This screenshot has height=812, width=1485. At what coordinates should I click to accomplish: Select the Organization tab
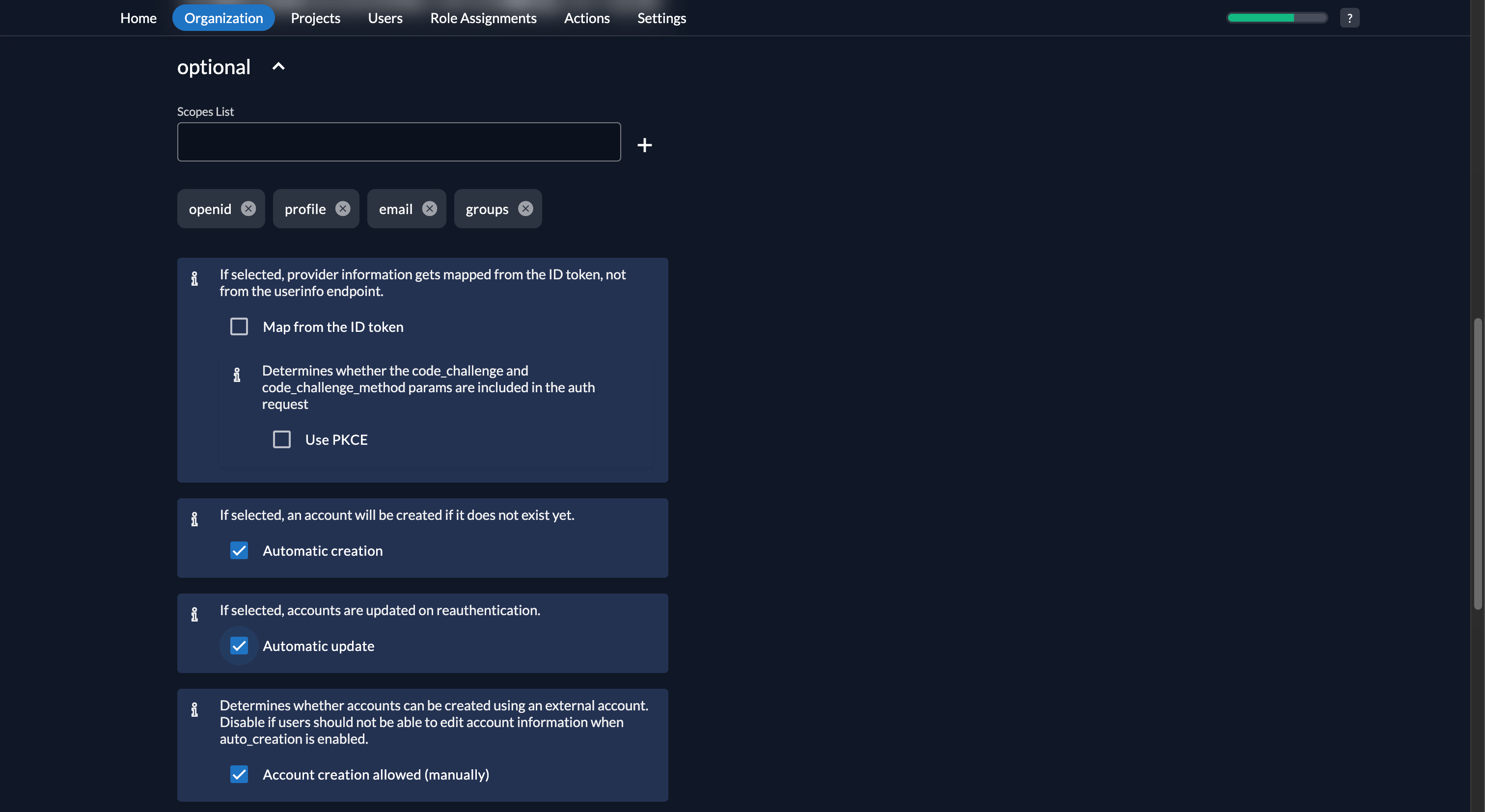click(x=223, y=18)
